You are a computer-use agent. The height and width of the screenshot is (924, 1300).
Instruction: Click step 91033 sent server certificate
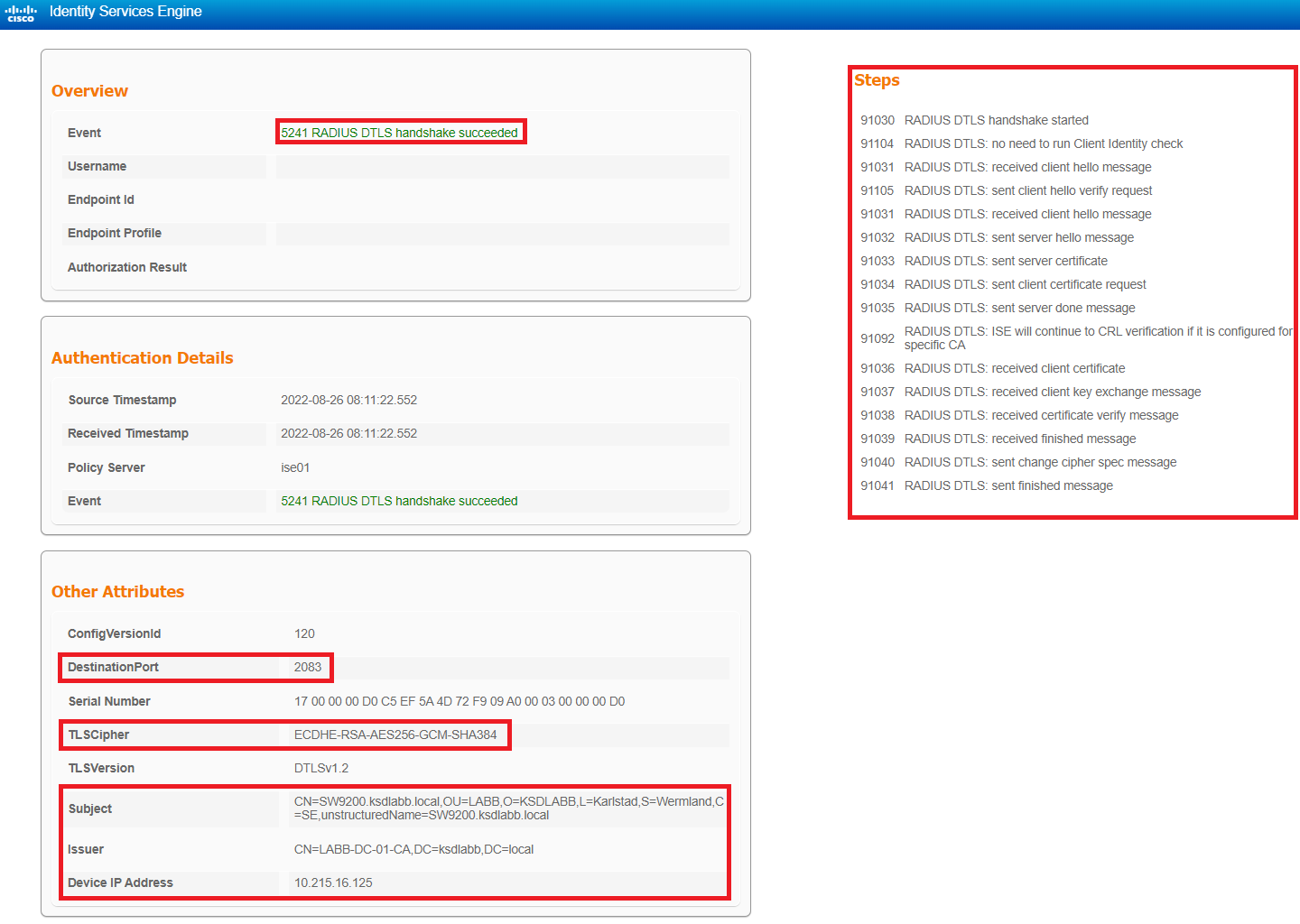point(983,261)
